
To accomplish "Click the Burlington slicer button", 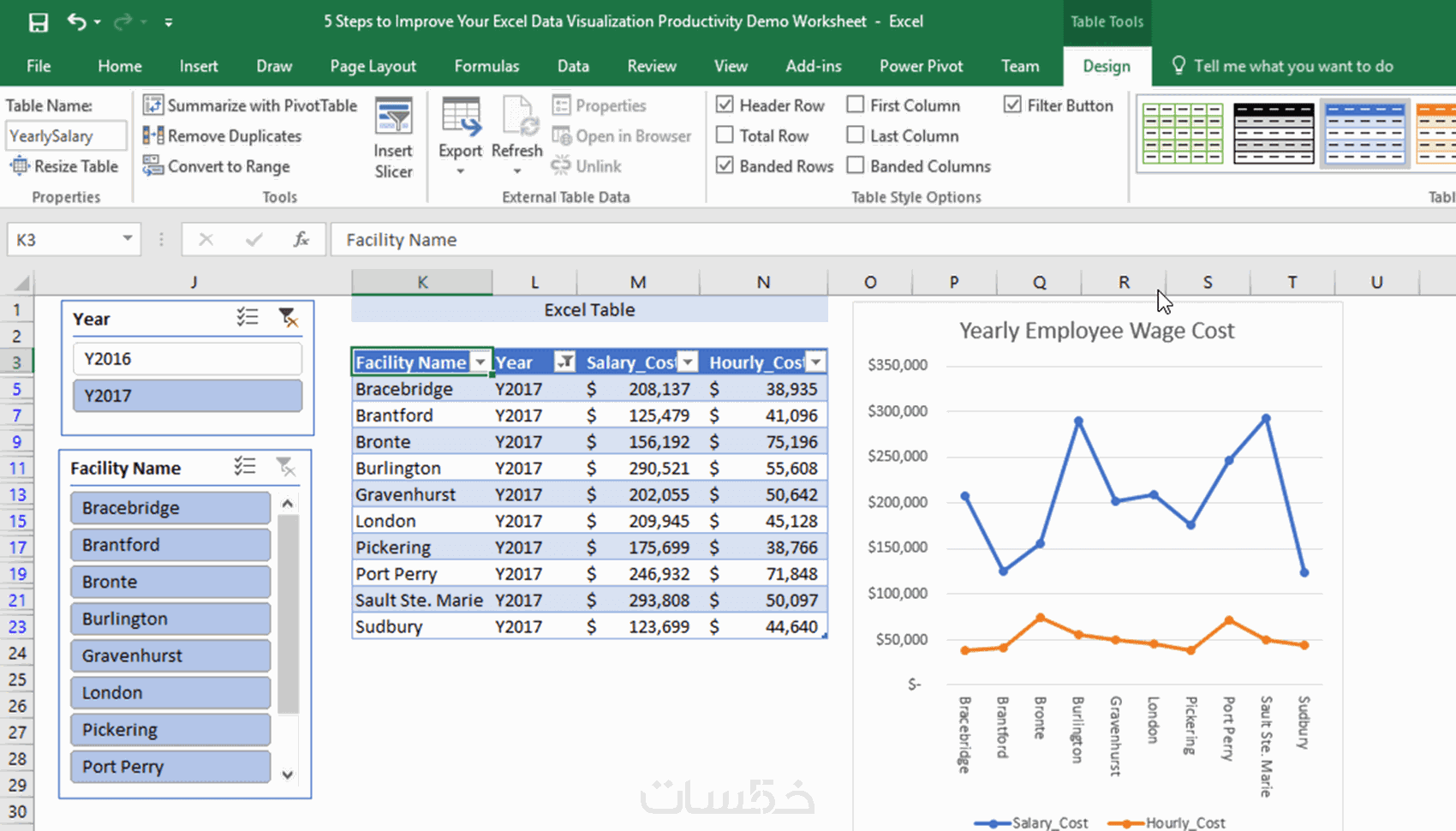I will [x=170, y=619].
